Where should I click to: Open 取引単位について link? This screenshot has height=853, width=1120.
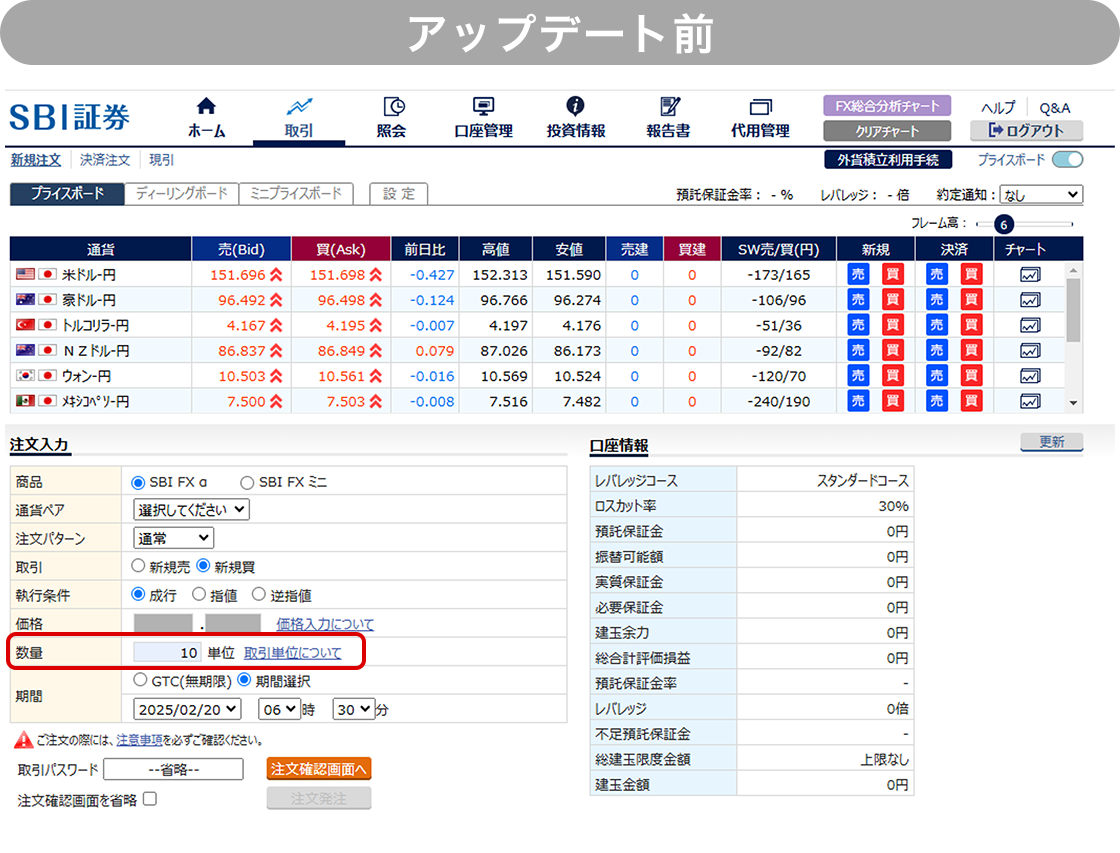click(x=292, y=653)
